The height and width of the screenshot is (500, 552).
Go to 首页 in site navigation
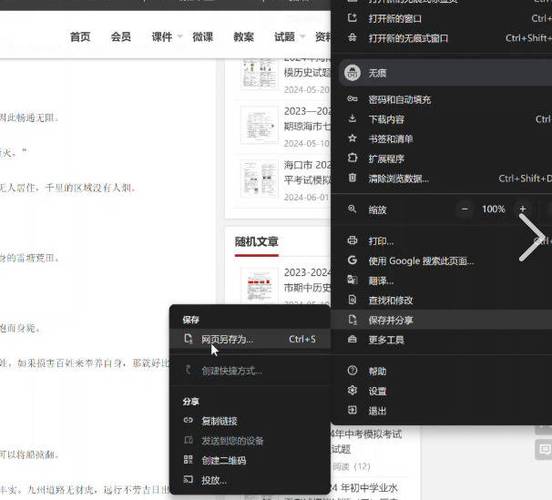[x=80, y=37]
